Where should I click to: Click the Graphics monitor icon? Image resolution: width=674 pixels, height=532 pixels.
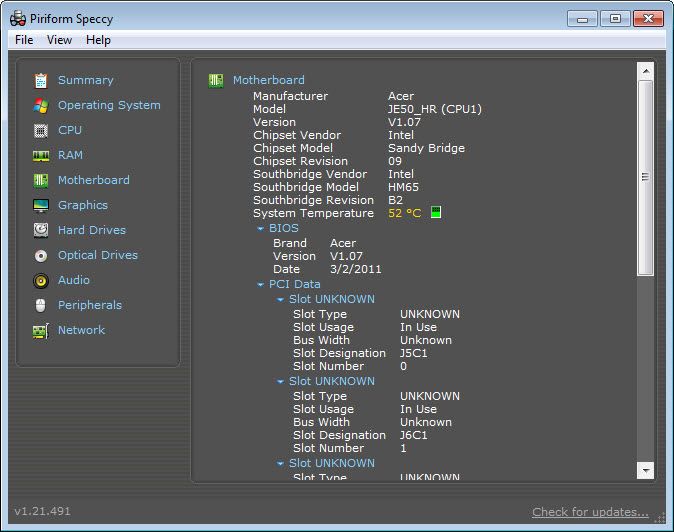pyautogui.click(x=41, y=206)
